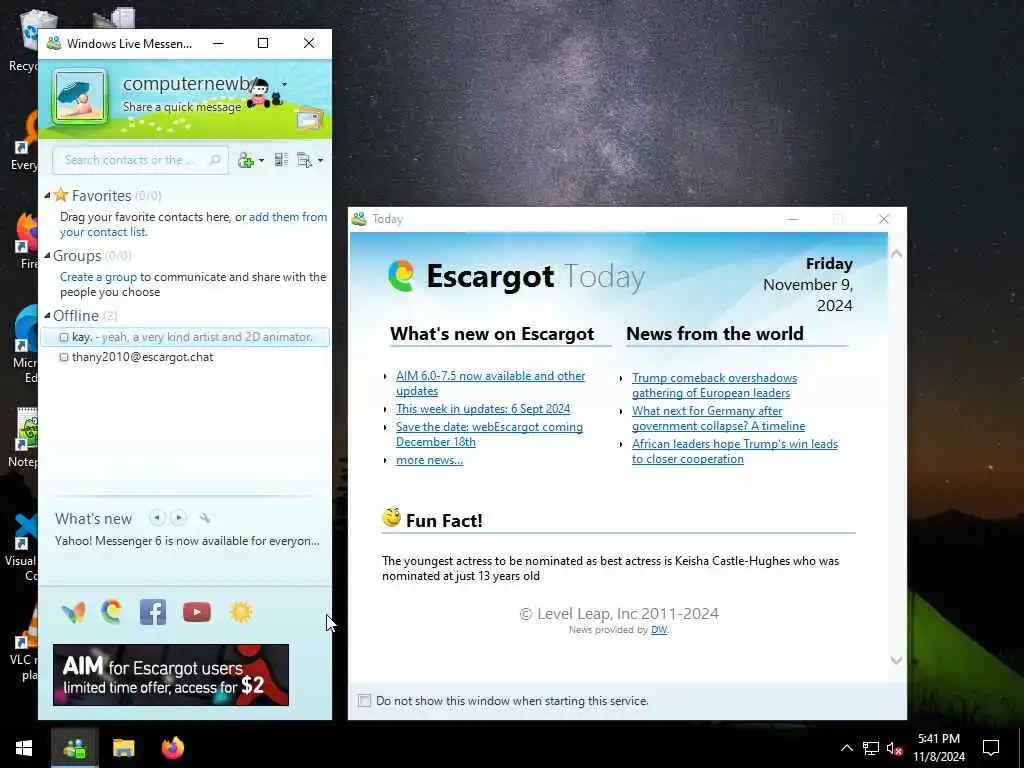
Task: Open the dropdown arrow beside Show menu icon
Action: [x=320, y=161]
